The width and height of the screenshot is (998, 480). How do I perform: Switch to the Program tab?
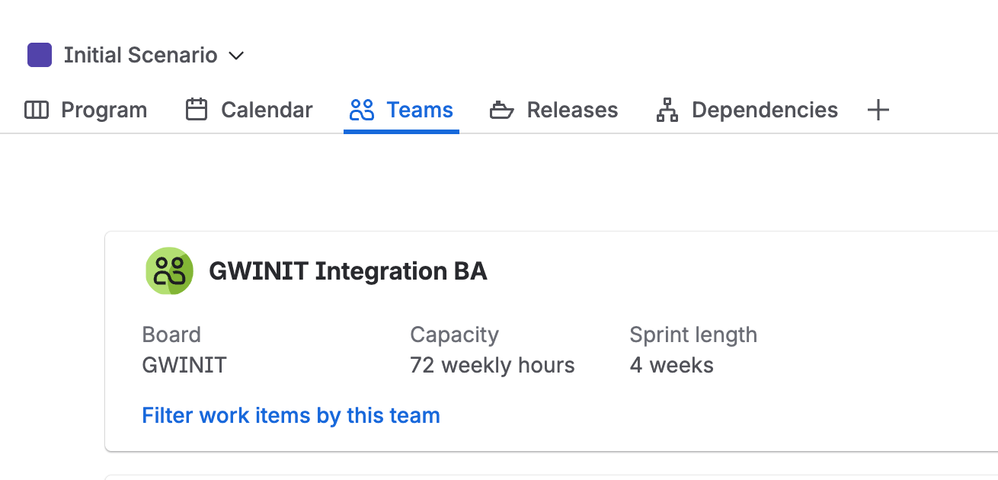click(x=104, y=110)
